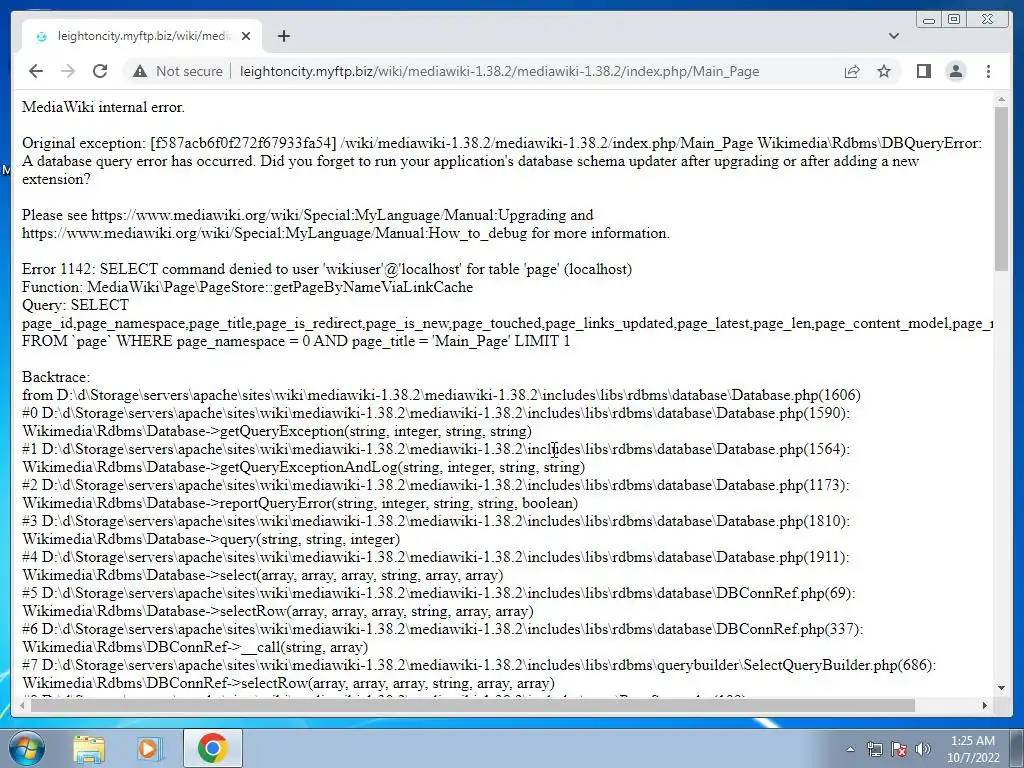Click the forward navigation arrow
Image resolution: width=1024 pixels, height=768 pixels.
tap(68, 71)
